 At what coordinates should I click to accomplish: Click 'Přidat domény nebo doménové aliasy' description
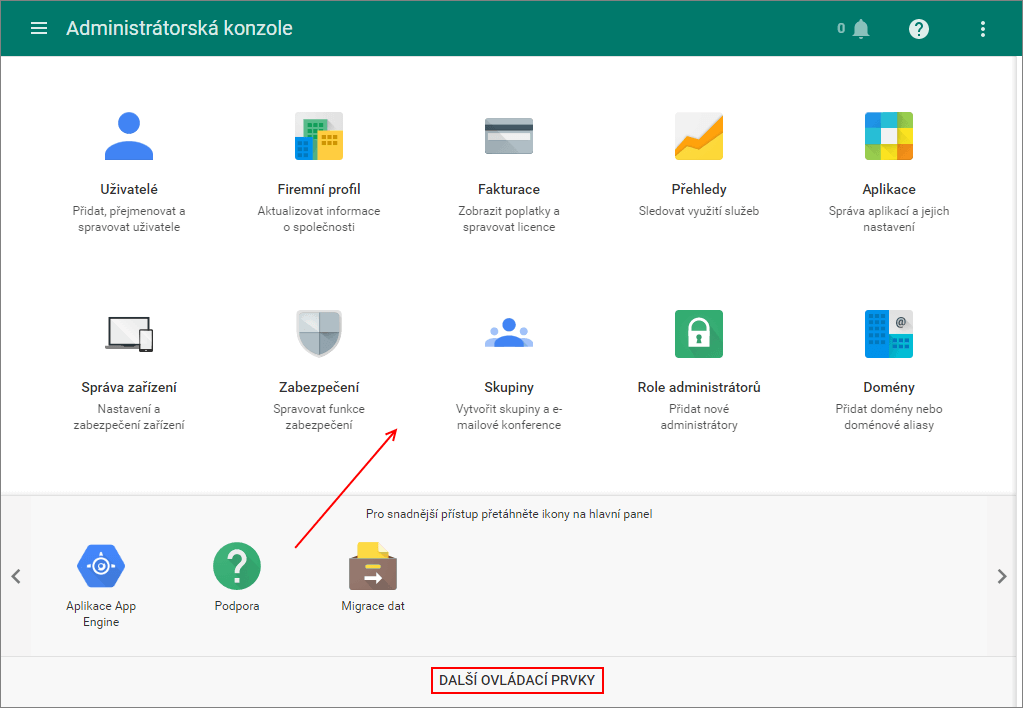pos(889,416)
